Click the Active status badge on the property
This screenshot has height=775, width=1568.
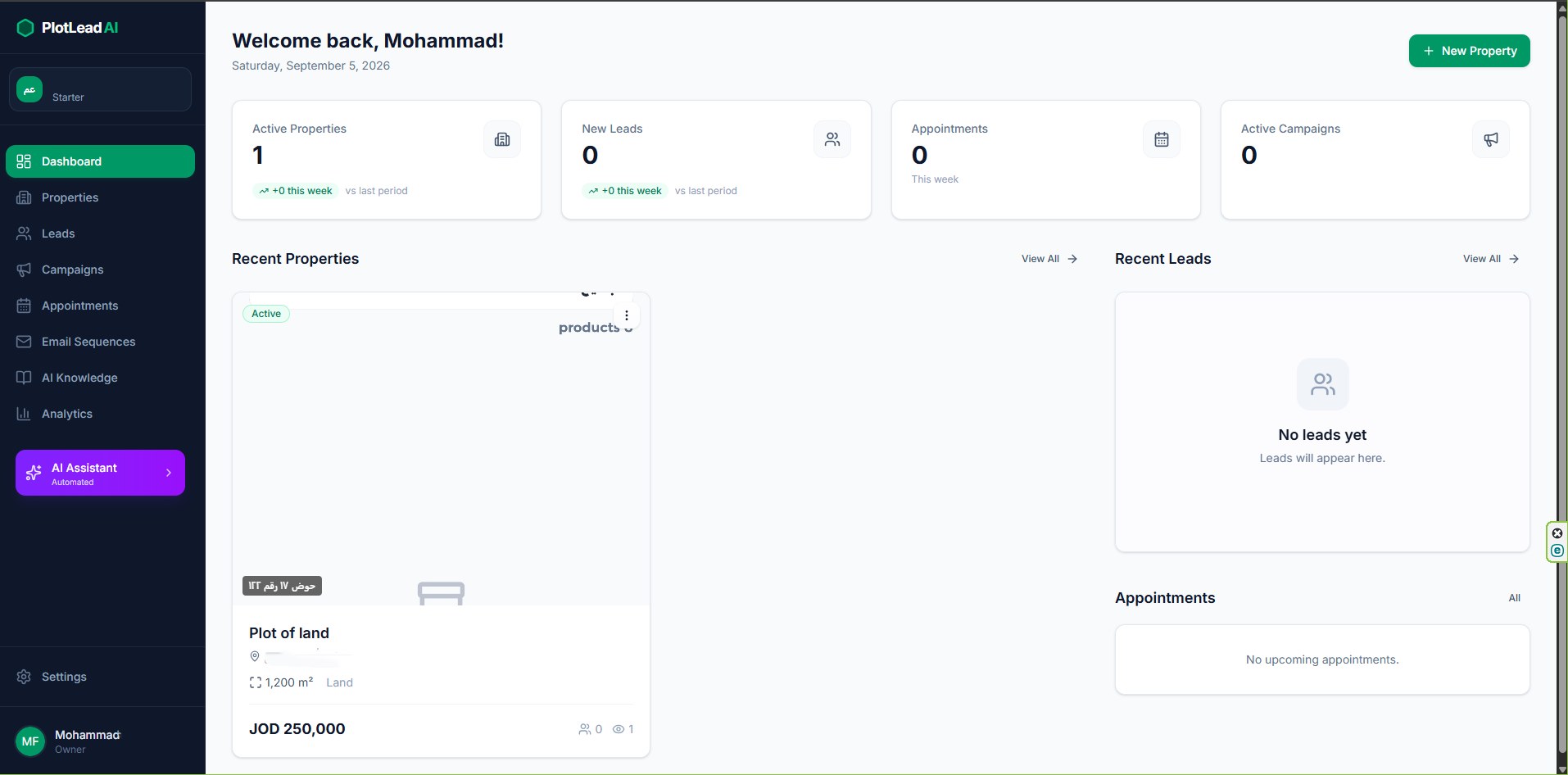coord(266,314)
